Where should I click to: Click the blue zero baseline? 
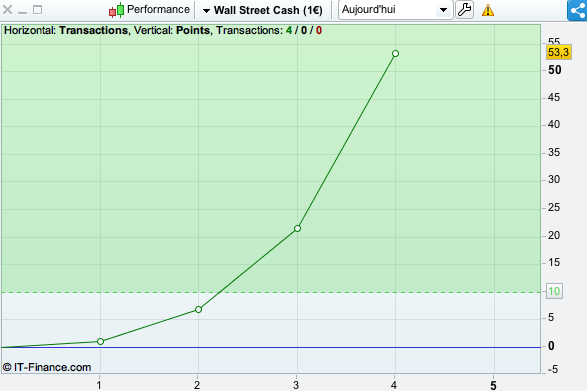(x=271, y=347)
